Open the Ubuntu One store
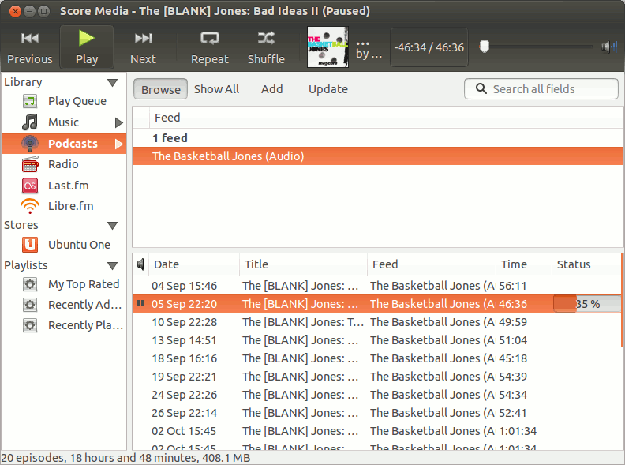The height and width of the screenshot is (465, 625). point(64,245)
